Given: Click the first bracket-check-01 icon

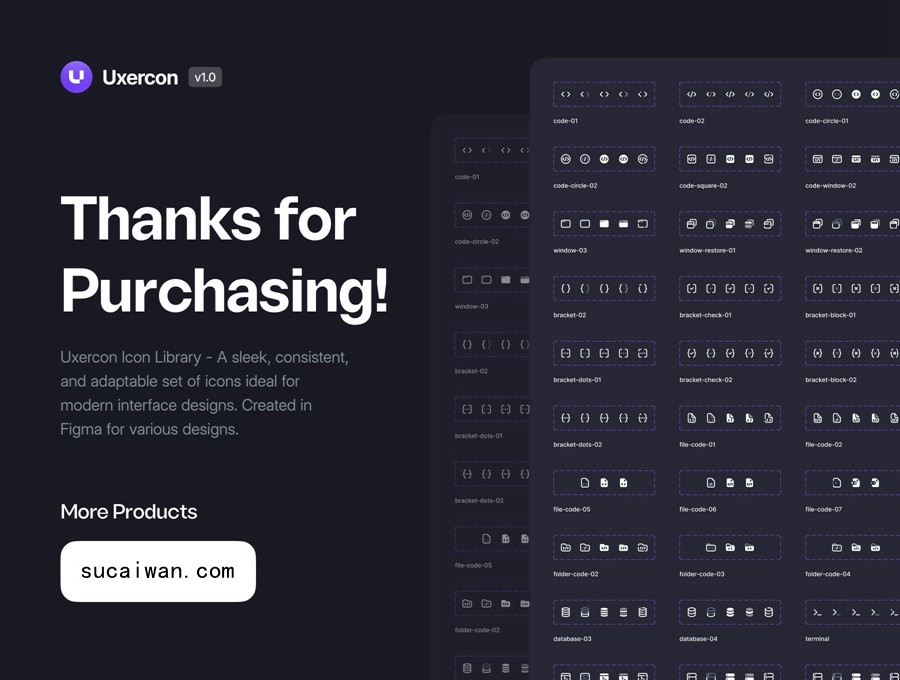Looking at the screenshot, I should (x=692, y=288).
